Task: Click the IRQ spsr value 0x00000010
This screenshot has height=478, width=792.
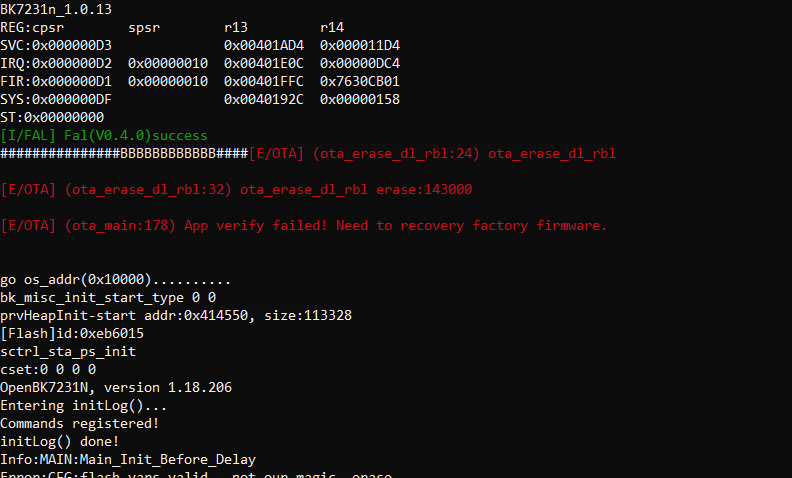Action: point(168,63)
